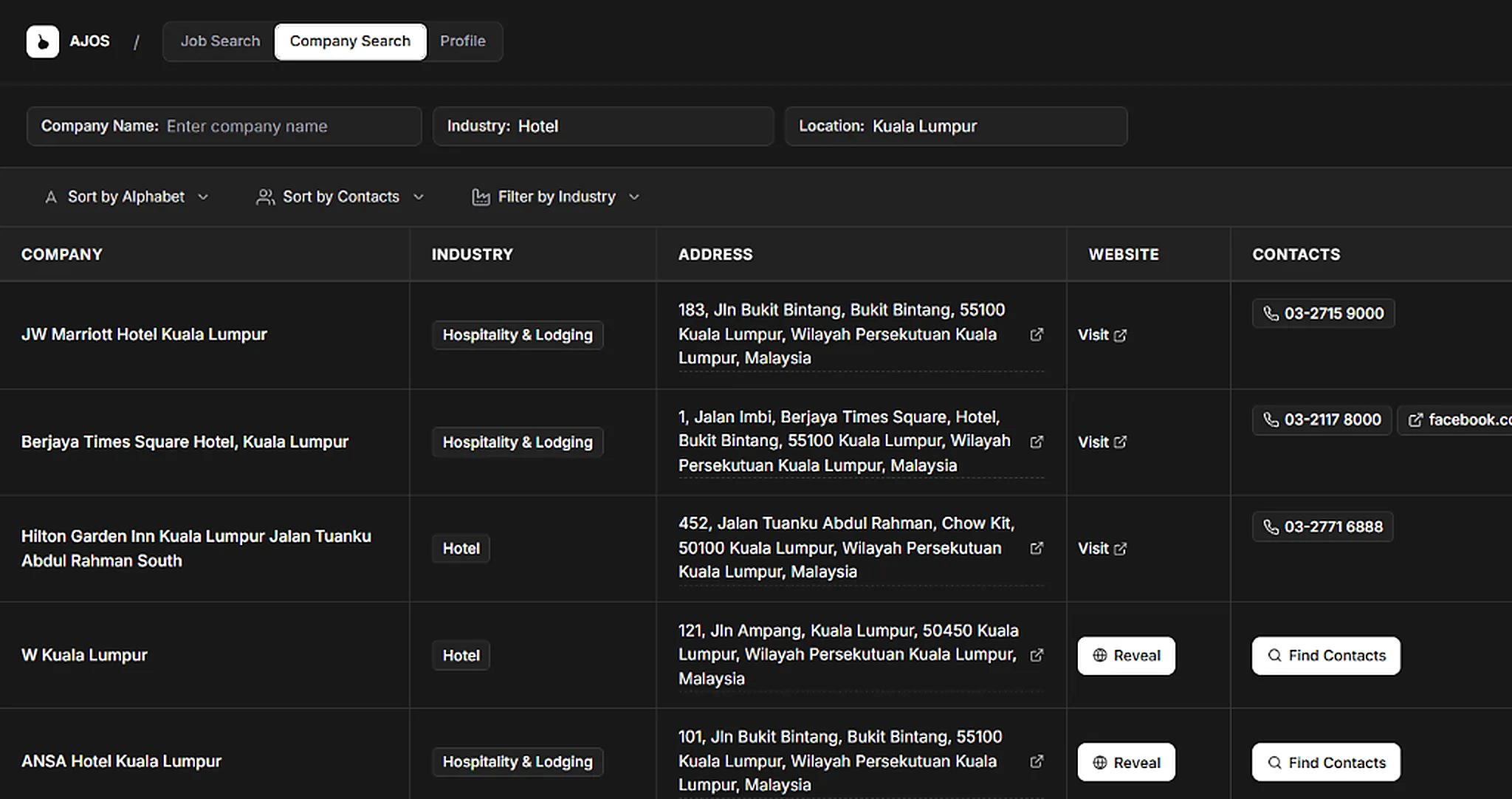Click the INDUSTRY column header
The image size is (1512, 799).
click(472, 255)
